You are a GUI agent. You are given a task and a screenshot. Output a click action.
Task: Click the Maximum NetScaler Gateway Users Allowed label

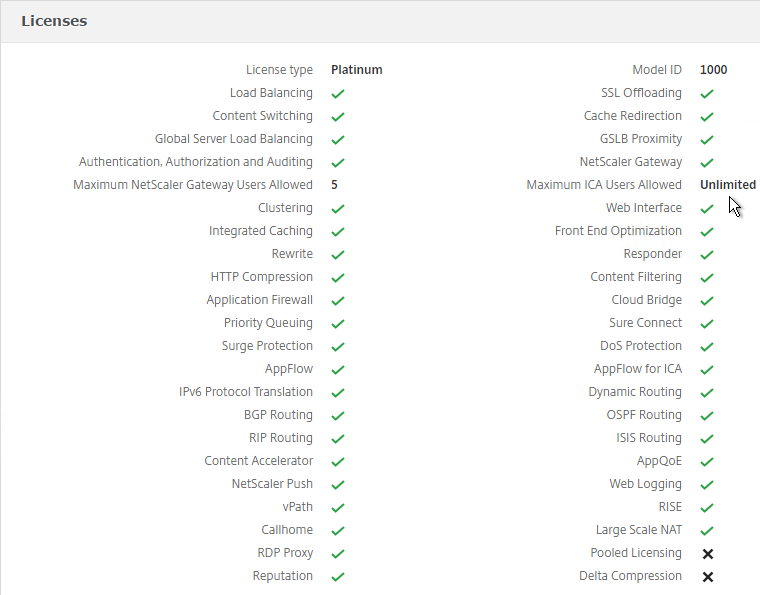point(193,185)
